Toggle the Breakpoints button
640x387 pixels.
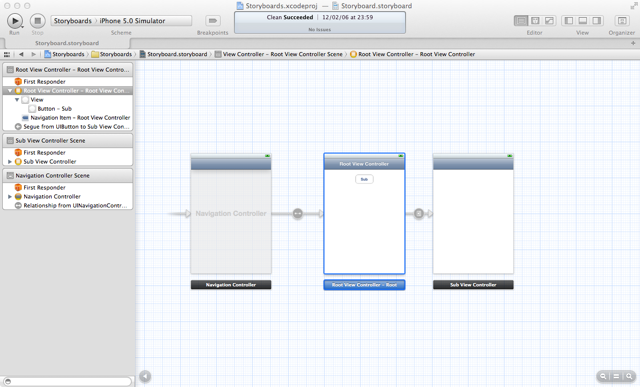tap(213, 20)
